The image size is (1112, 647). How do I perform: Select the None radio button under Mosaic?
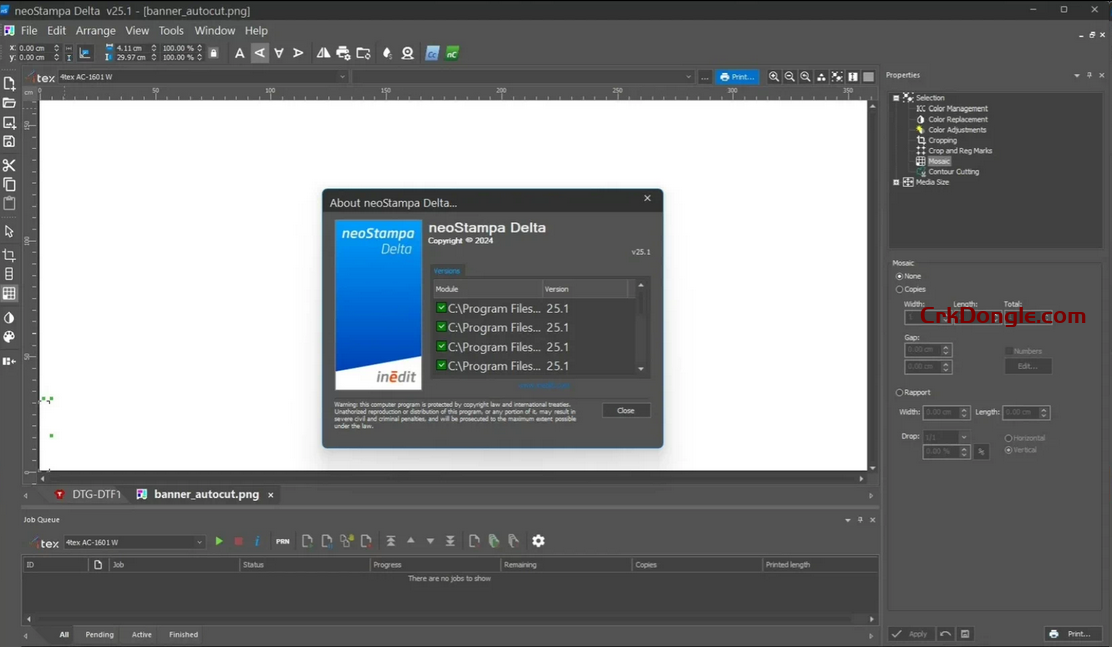tap(899, 276)
